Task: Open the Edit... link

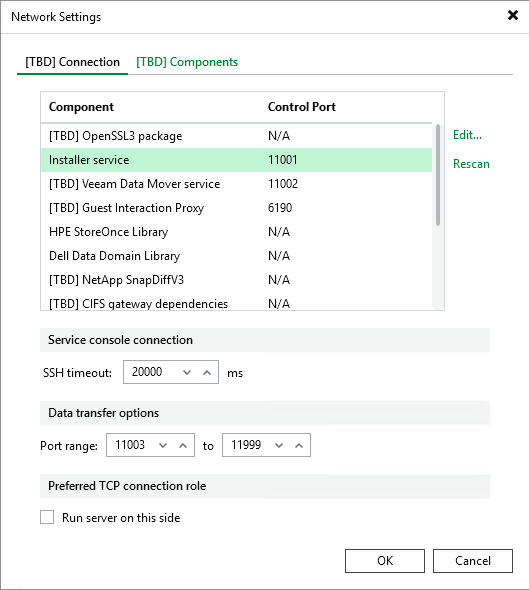Action: tap(467, 135)
